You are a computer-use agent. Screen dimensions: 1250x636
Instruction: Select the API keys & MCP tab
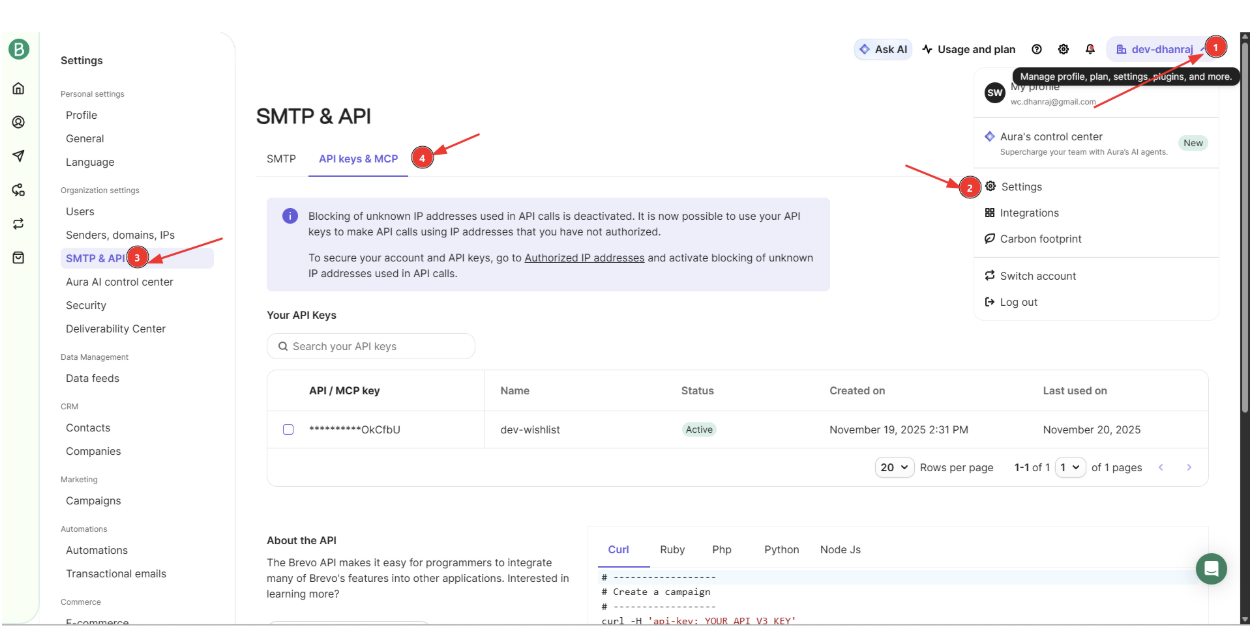(358, 159)
